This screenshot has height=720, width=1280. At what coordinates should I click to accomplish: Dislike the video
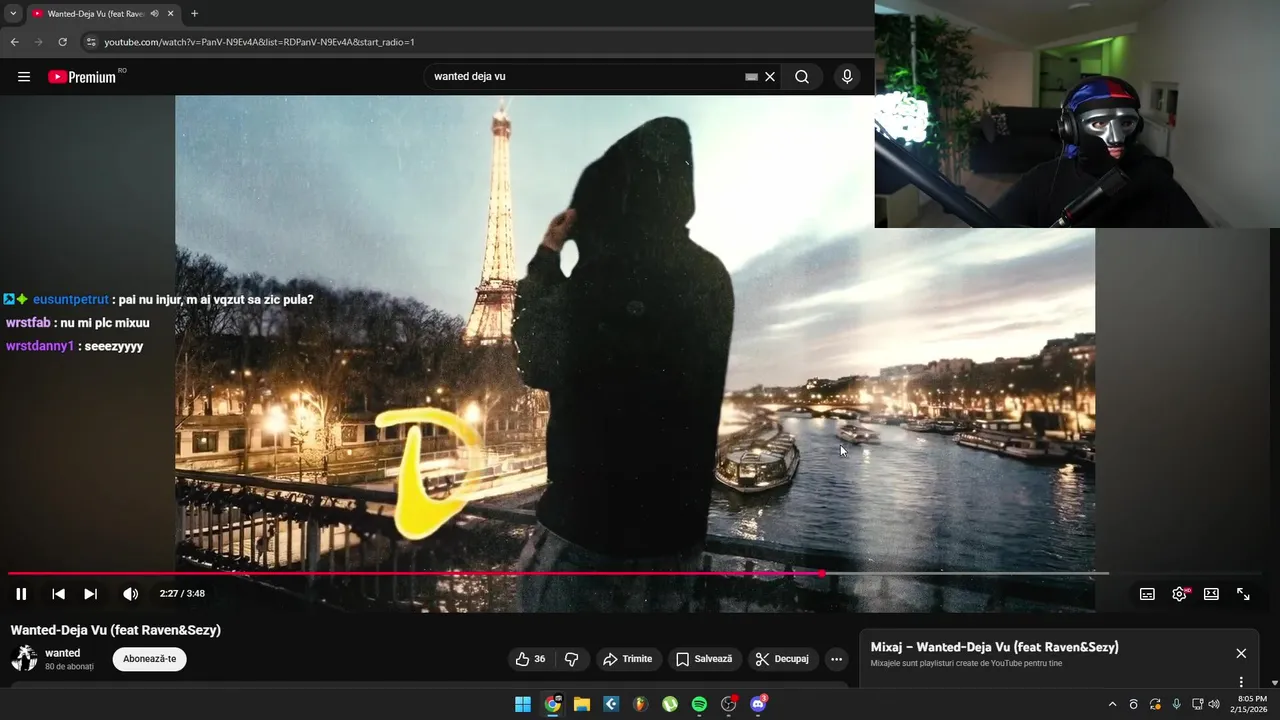pos(572,659)
